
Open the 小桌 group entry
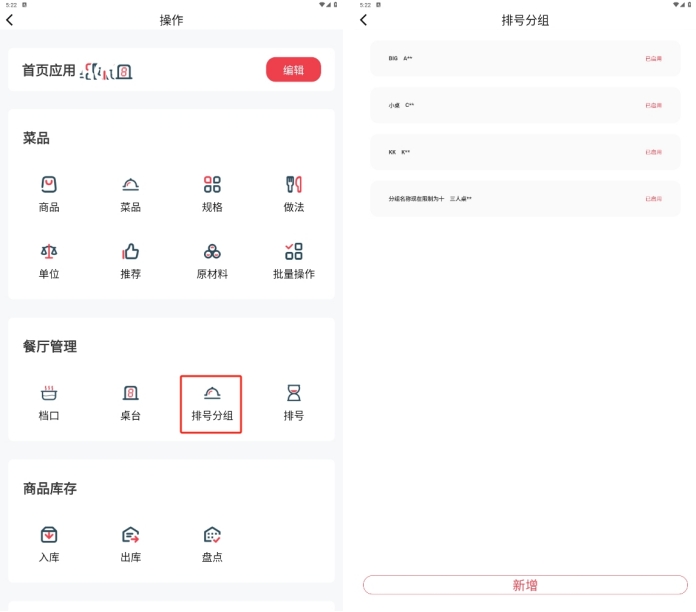(x=500, y=105)
